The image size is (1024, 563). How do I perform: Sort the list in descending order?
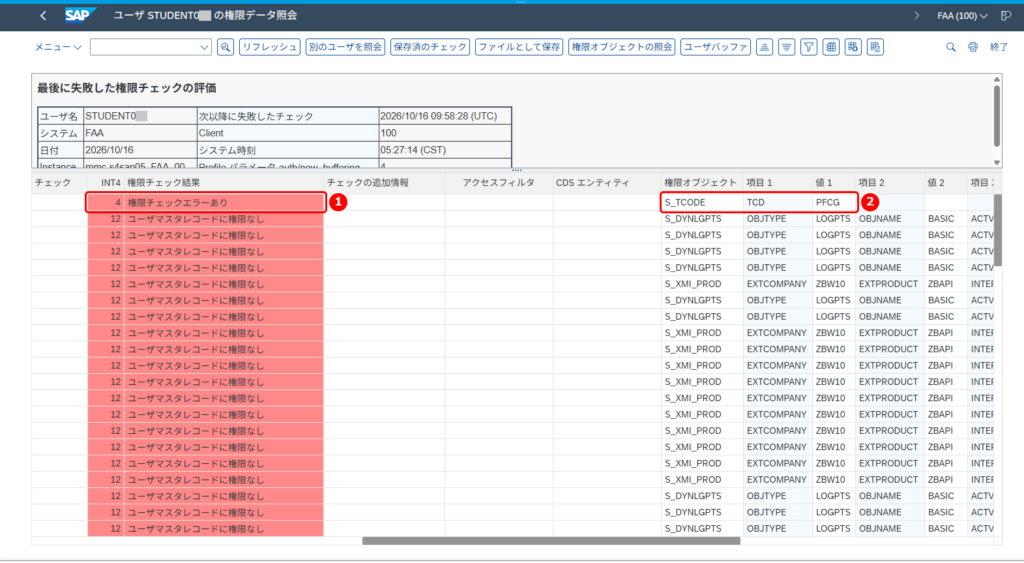[x=786, y=47]
